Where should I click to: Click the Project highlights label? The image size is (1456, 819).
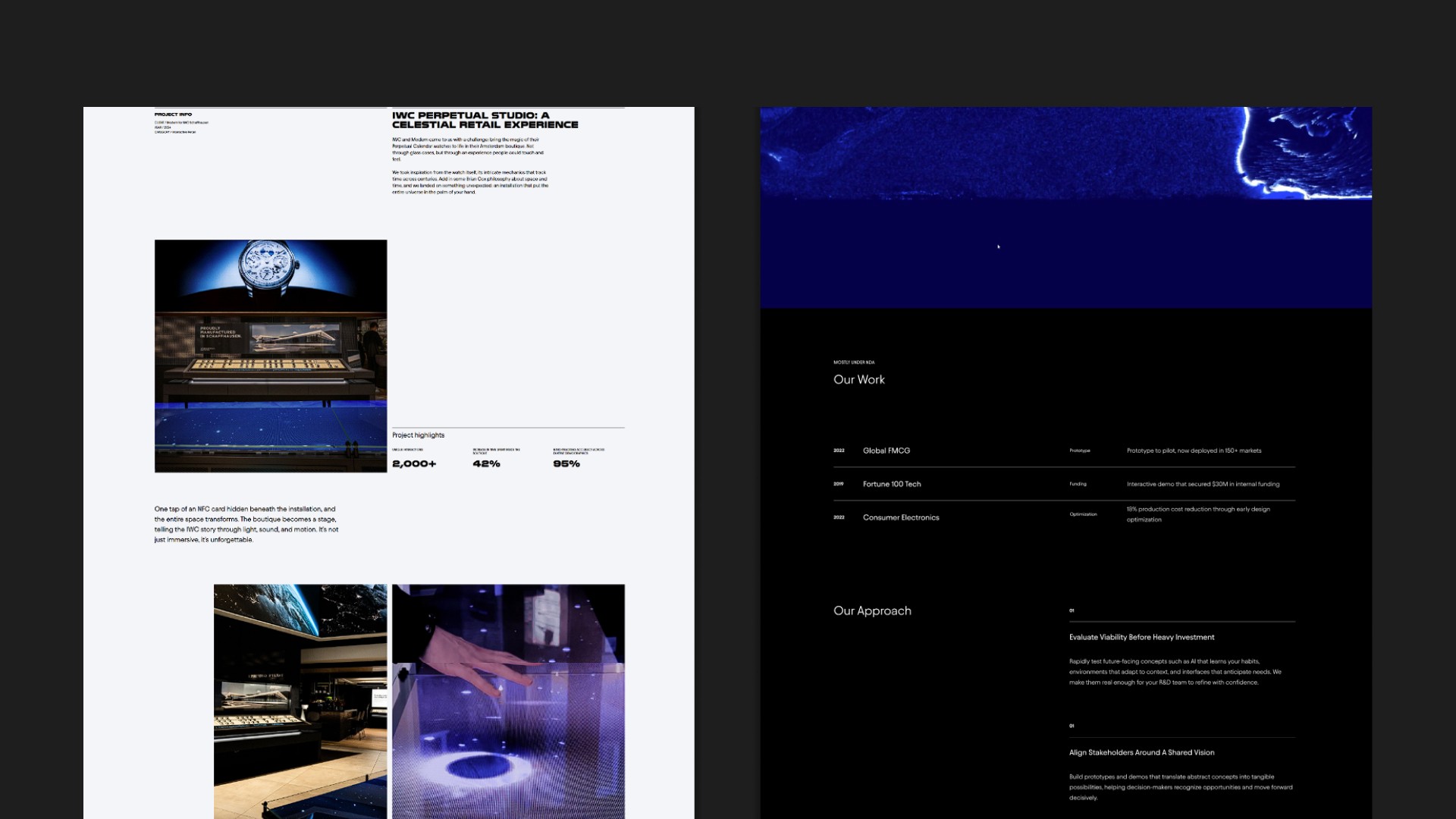click(418, 435)
